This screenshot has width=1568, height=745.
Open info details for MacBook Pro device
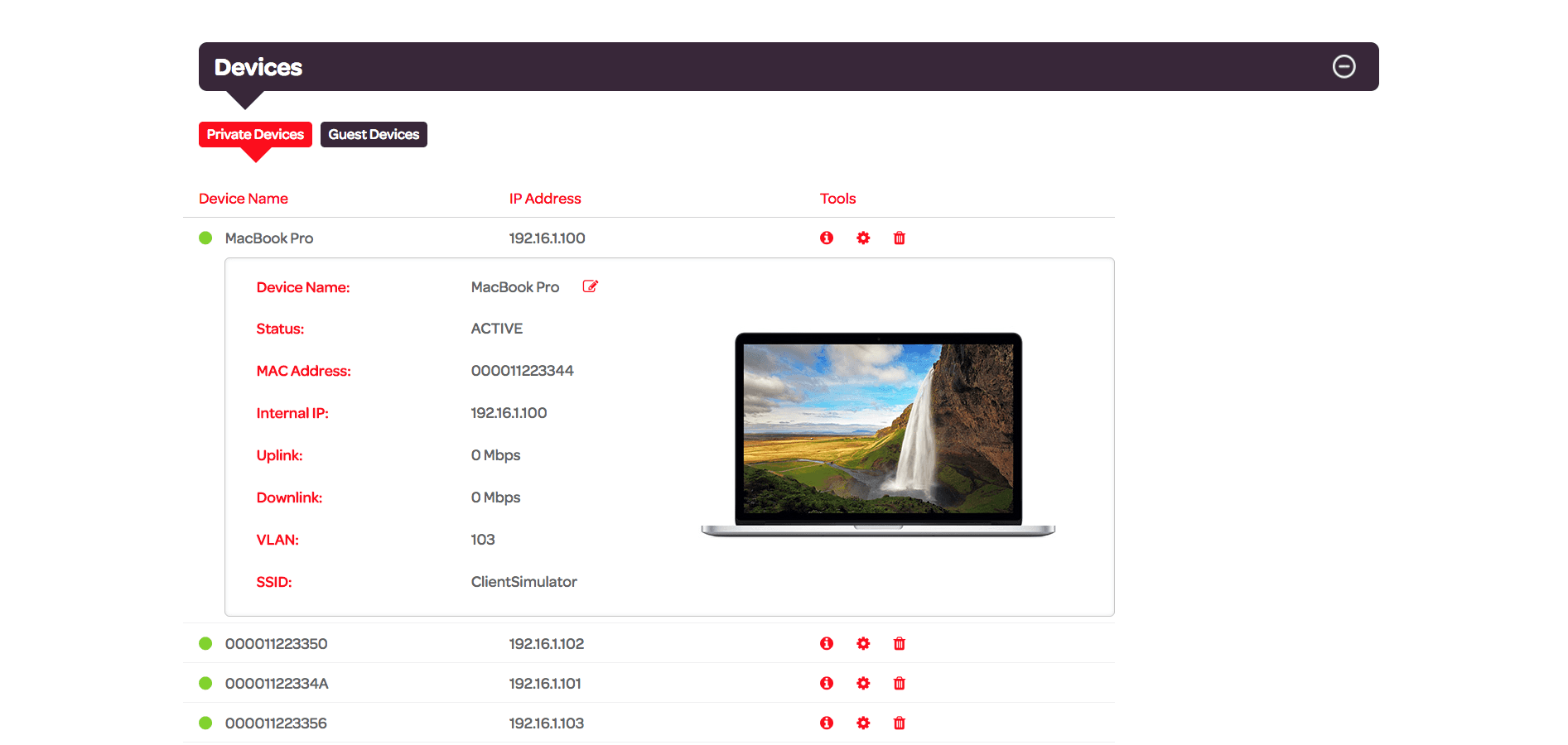826,238
